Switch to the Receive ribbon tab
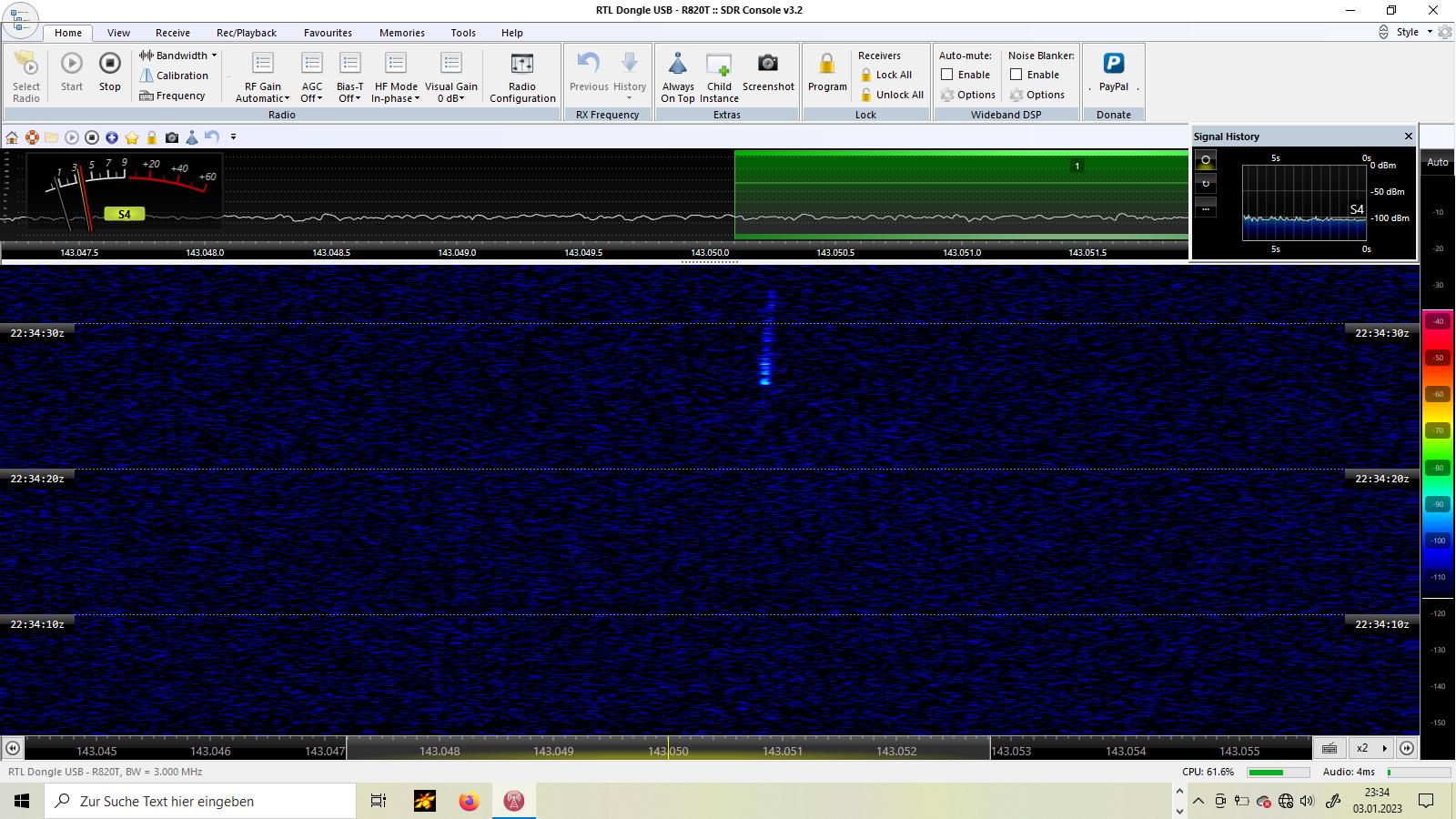The image size is (1456, 819). 173,33
